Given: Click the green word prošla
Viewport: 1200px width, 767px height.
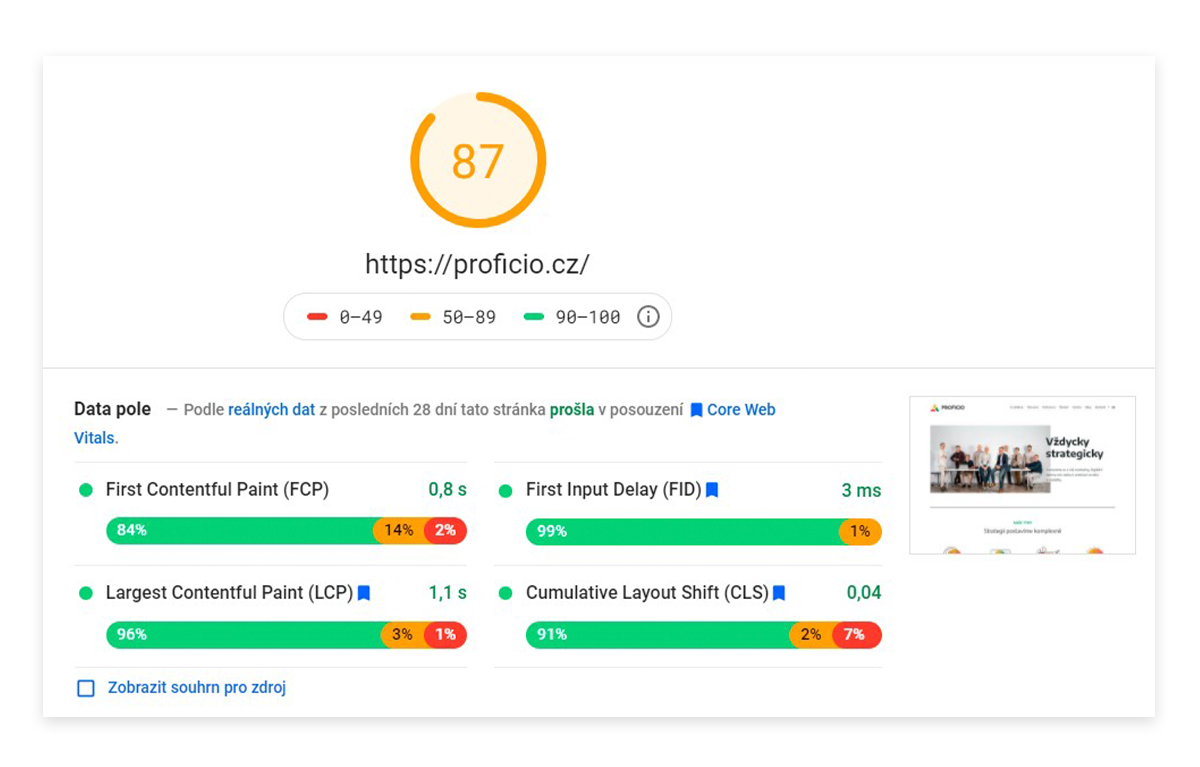Looking at the screenshot, I should click(572, 410).
